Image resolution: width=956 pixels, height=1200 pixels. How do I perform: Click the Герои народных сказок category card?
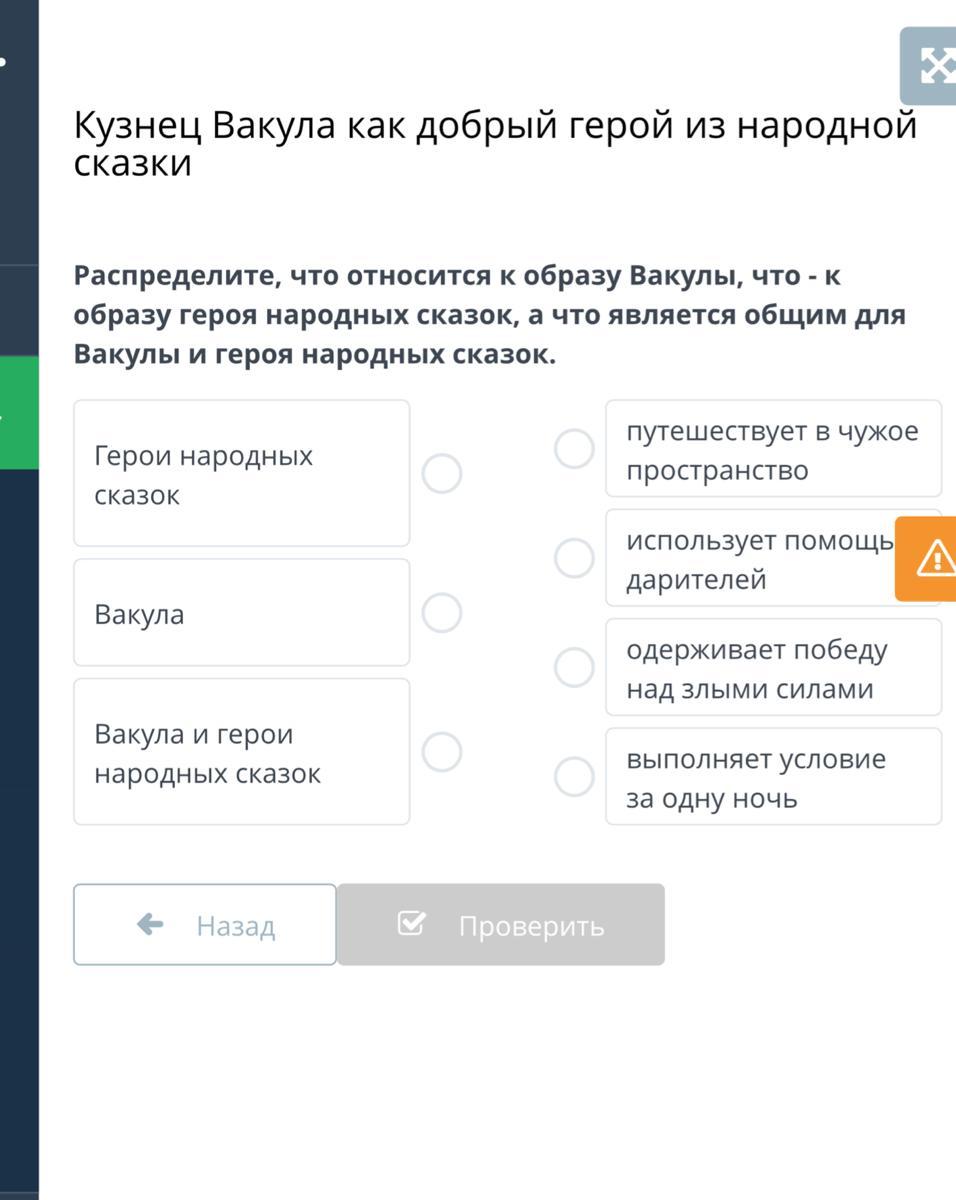tap(242, 473)
